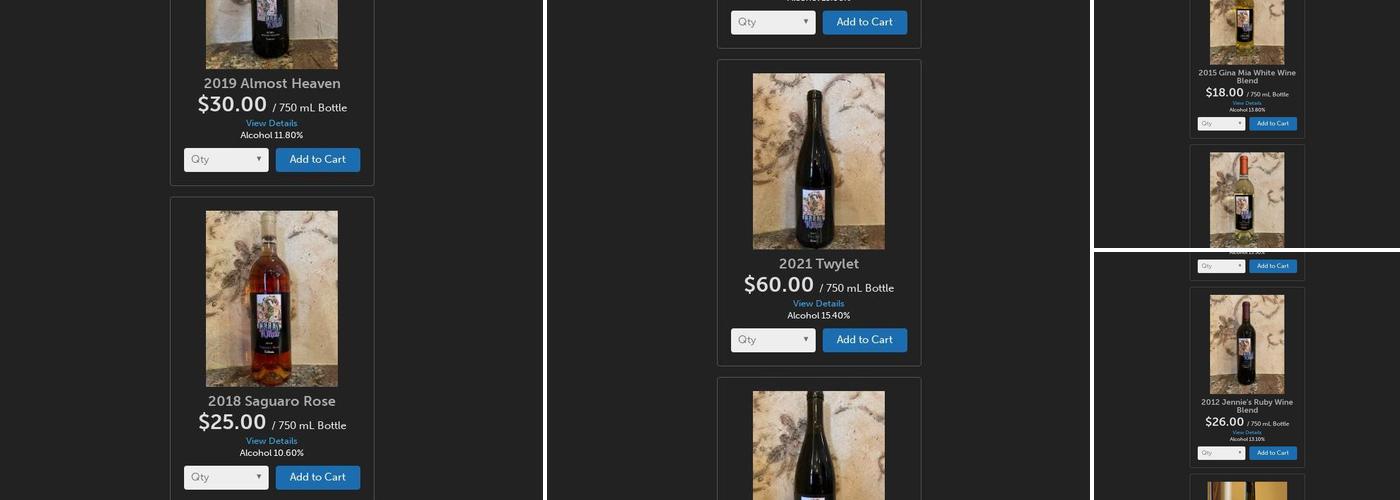Add 2012 Jennie's Ruby Wine Blend to cart

(1273, 453)
